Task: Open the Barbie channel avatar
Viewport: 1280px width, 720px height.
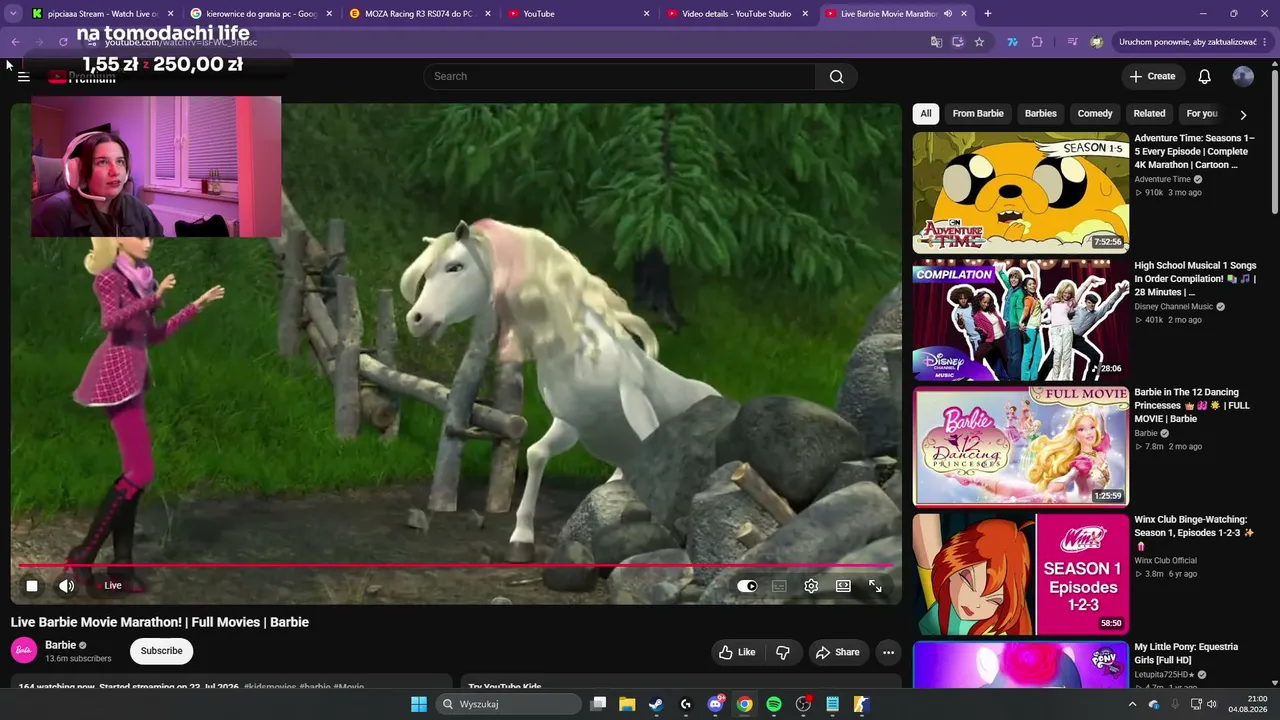Action: pyautogui.click(x=24, y=651)
